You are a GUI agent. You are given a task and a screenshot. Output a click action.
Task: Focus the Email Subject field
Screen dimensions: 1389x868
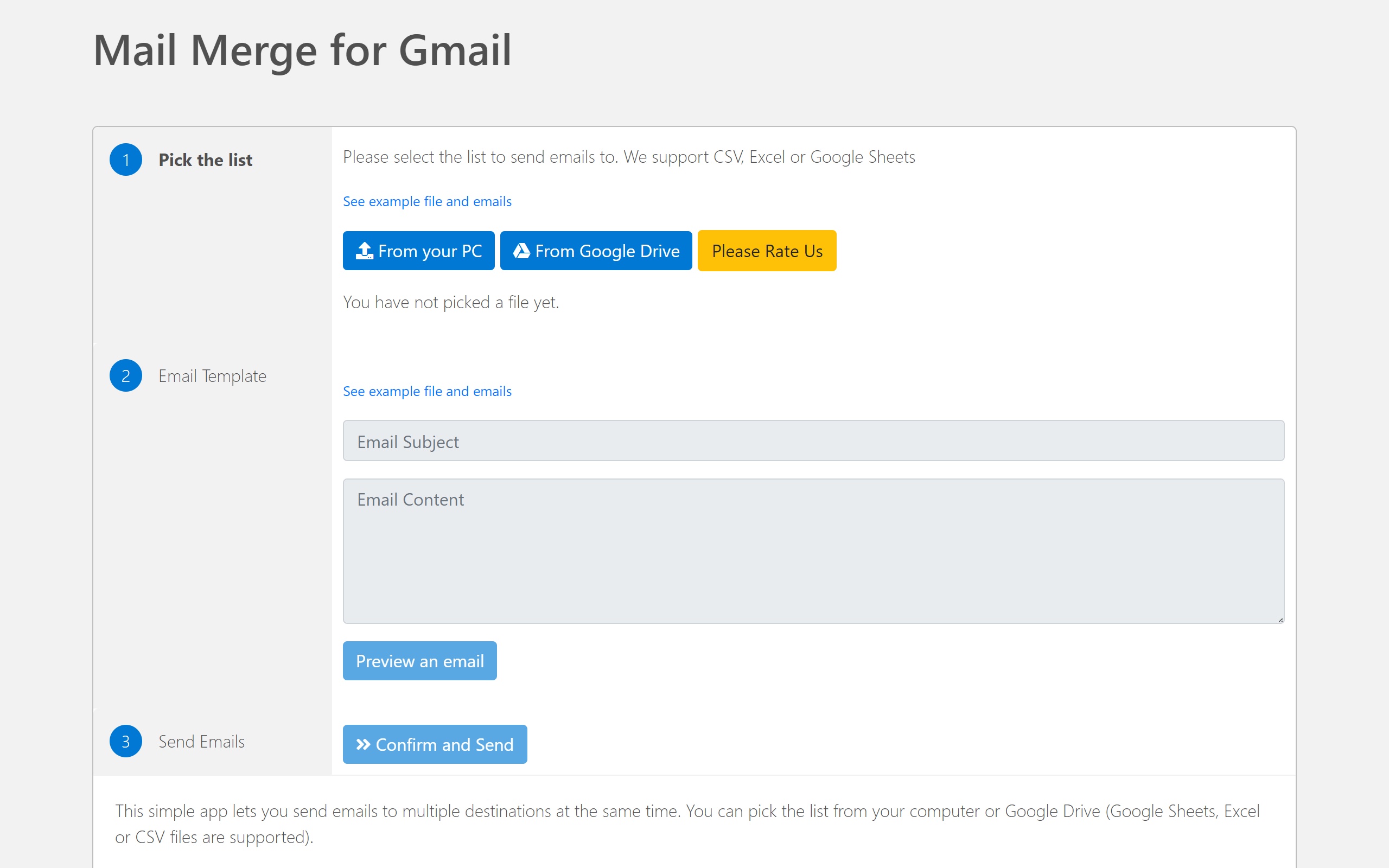pos(813,441)
